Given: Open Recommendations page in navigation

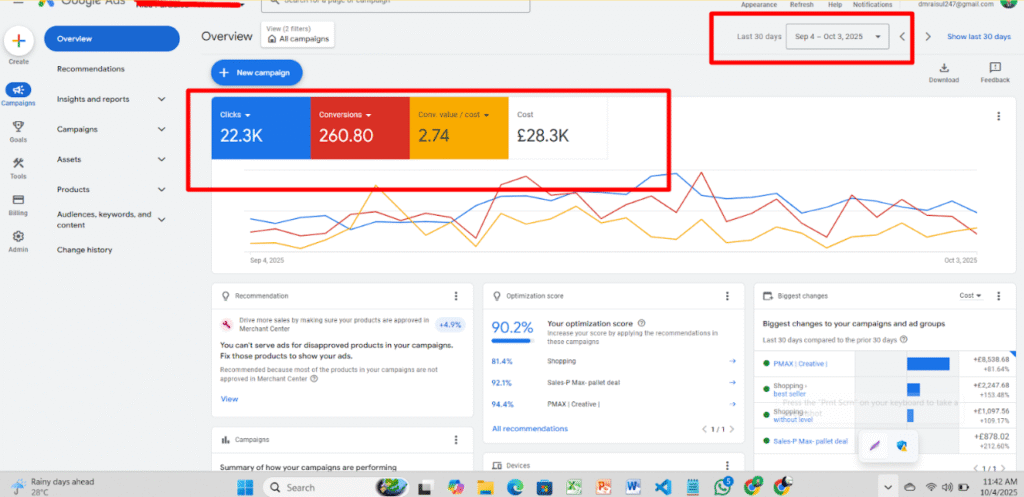Looking at the screenshot, I should coord(91,69).
